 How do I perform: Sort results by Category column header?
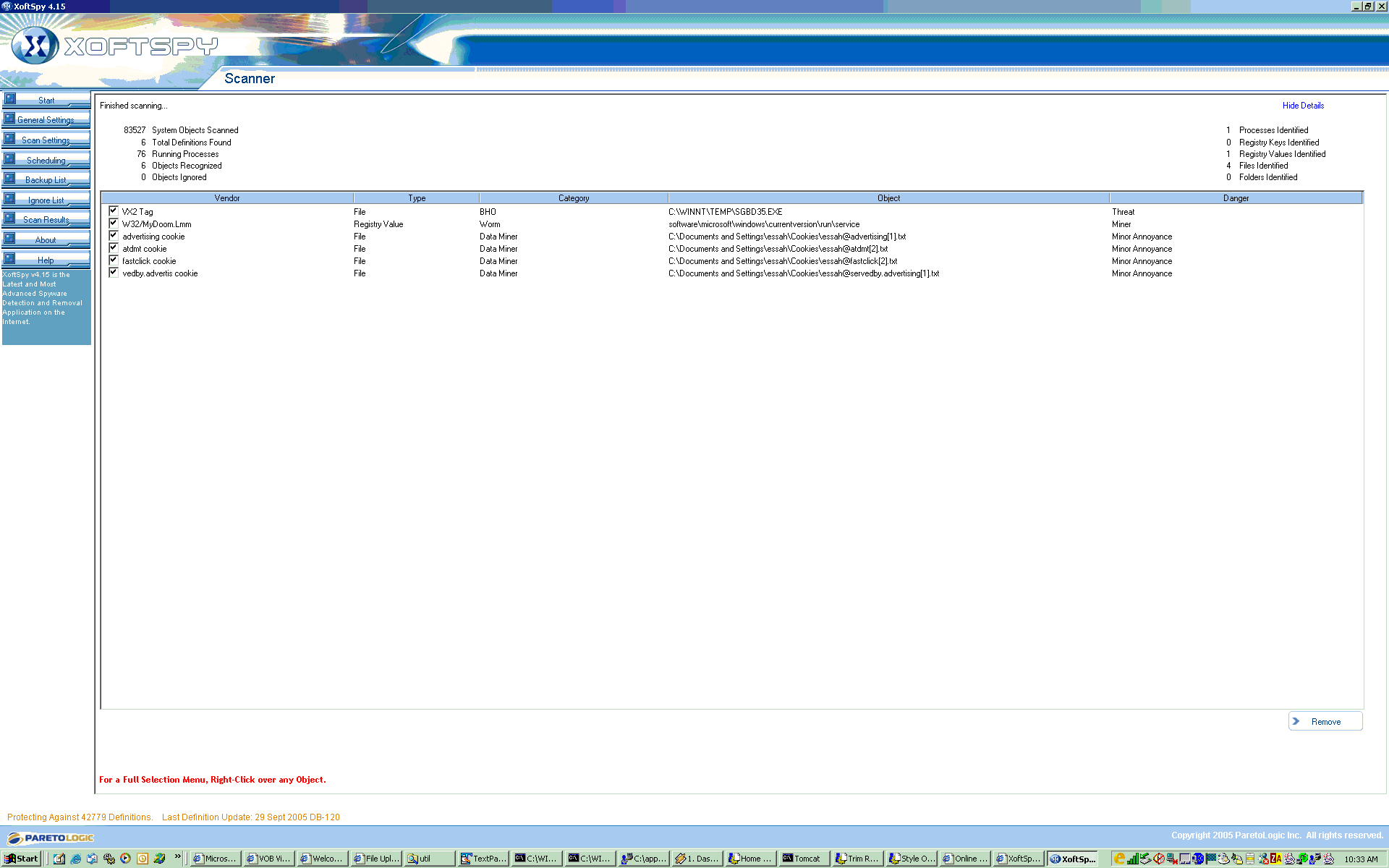(x=574, y=197)
